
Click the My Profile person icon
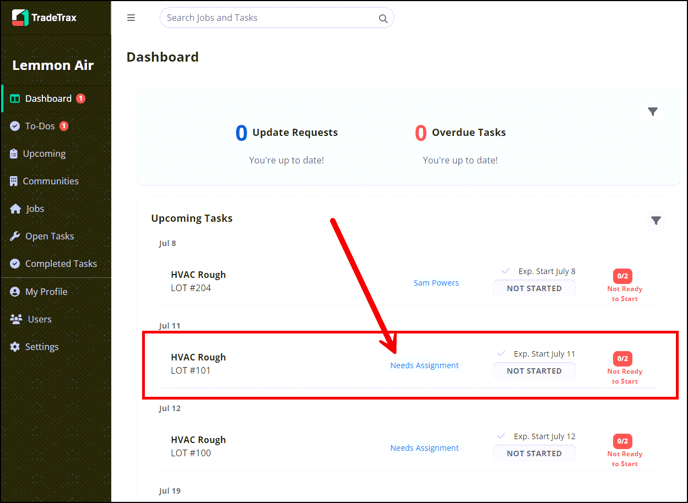point(15,292)
